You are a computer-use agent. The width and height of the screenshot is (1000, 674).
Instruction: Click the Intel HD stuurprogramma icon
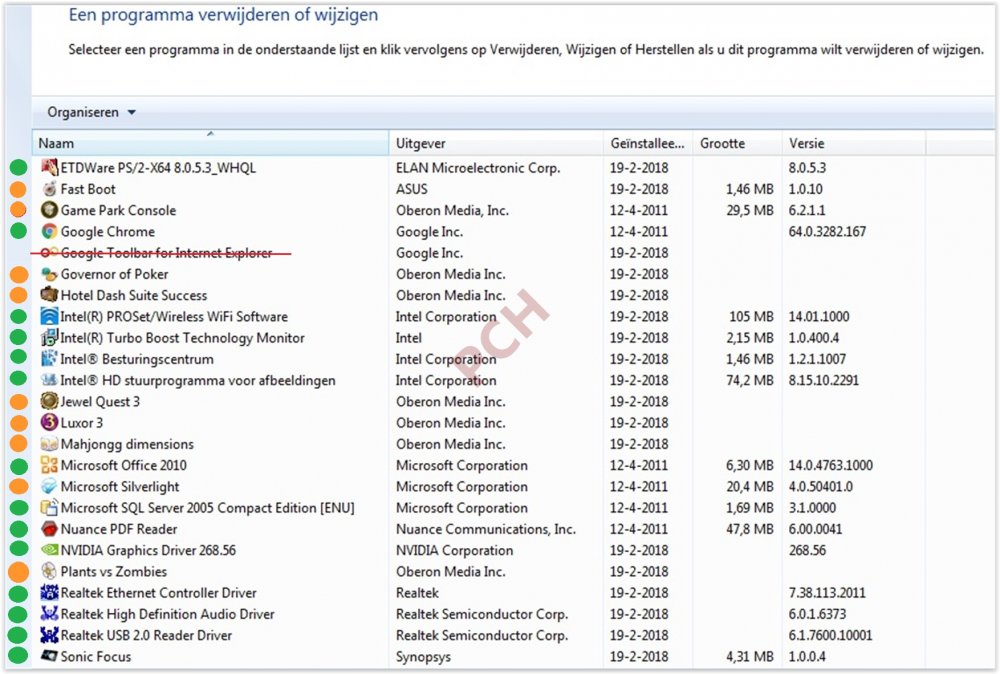point(49,380)
